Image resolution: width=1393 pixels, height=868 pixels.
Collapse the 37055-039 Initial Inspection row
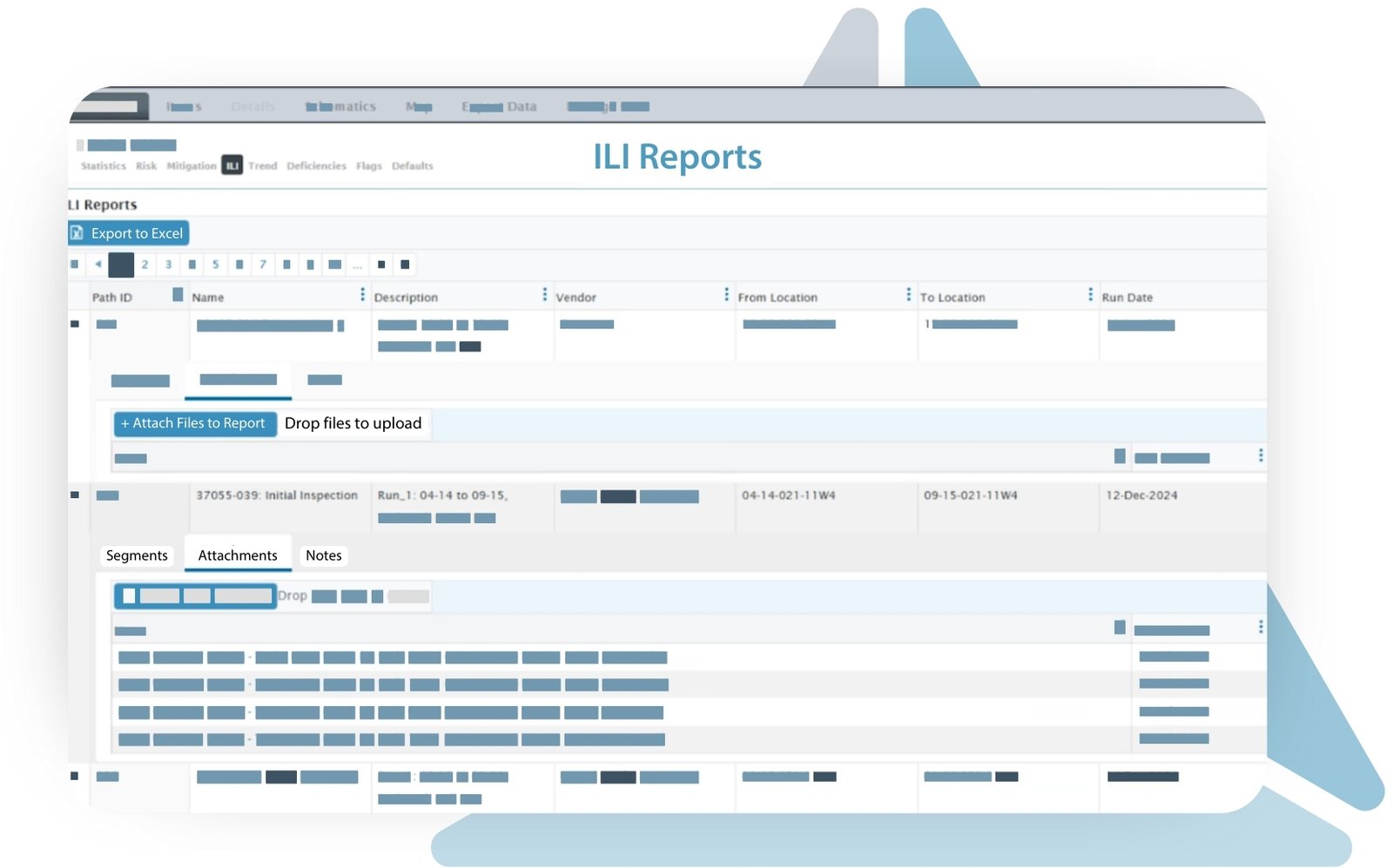[x=75, y=495]
